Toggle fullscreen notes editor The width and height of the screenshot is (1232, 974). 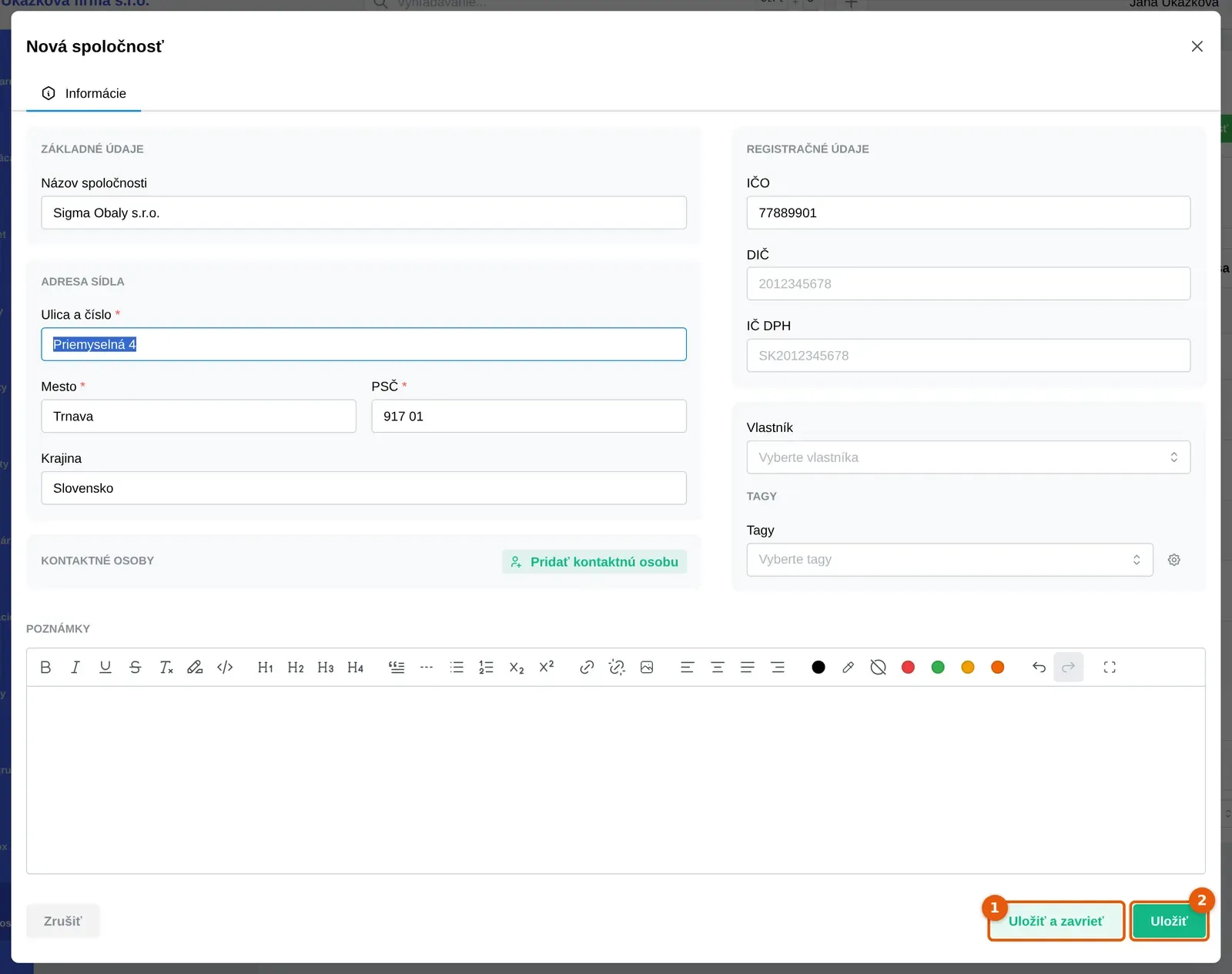pyautogui.click(x=1110, y=668)
